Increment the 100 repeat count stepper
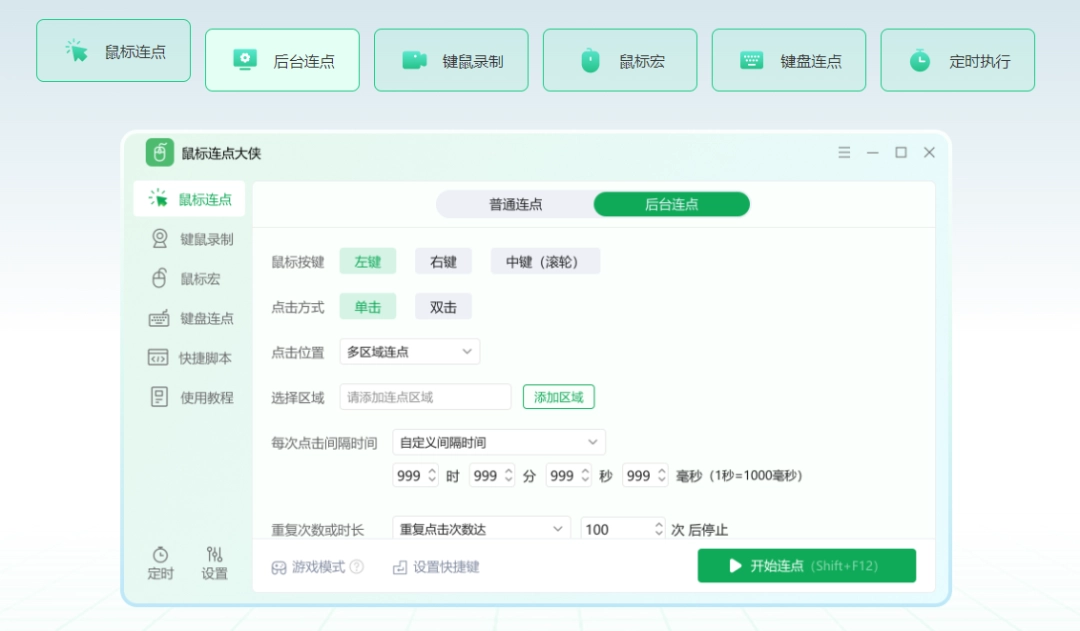Image resolution: width=1080 pixels, height=631 pixels. 658,523
